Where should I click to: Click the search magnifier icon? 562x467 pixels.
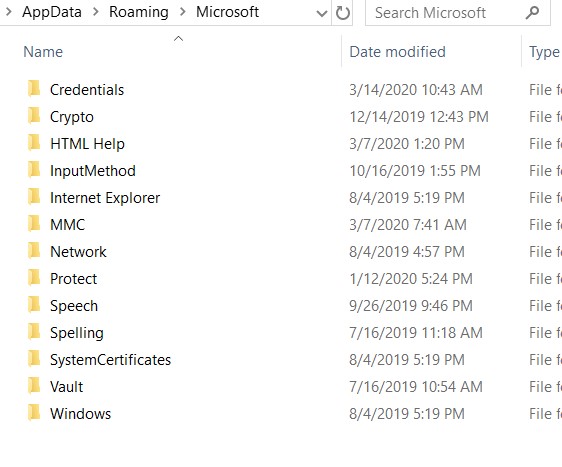(532, 13)
